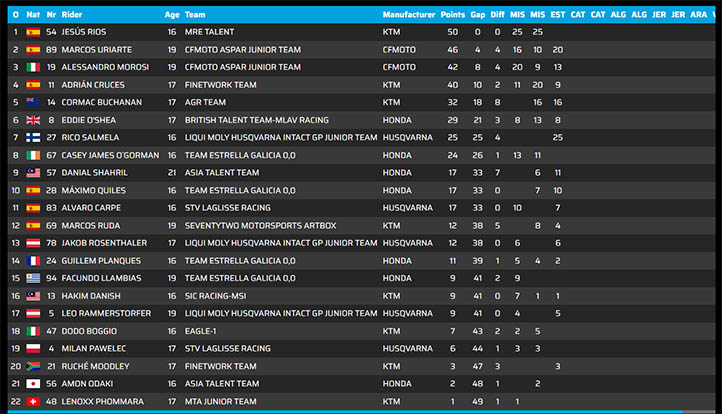Click the Irish flag for Casey James O'Gorman
Screen dimensions: 722x414
pos(33,155)
